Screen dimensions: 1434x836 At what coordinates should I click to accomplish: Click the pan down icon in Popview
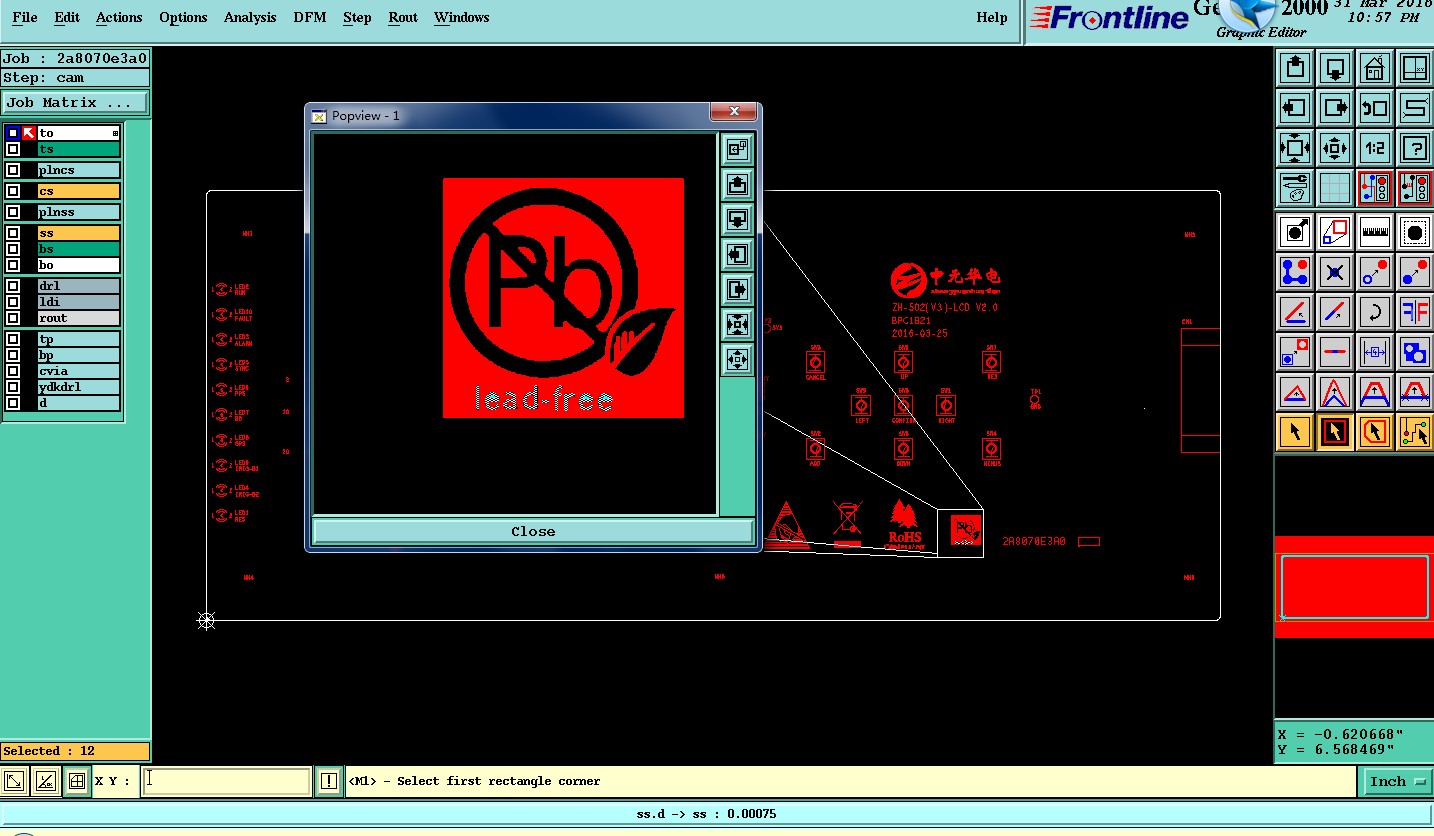(737, 219)
